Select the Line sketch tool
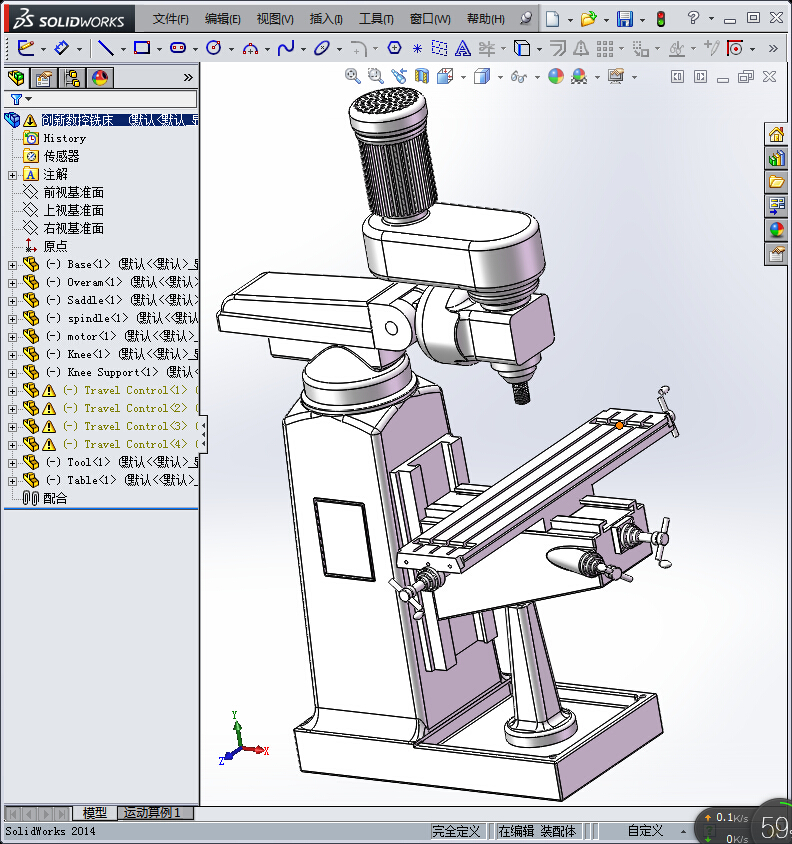Screen dimensions: 792x844 106,48
